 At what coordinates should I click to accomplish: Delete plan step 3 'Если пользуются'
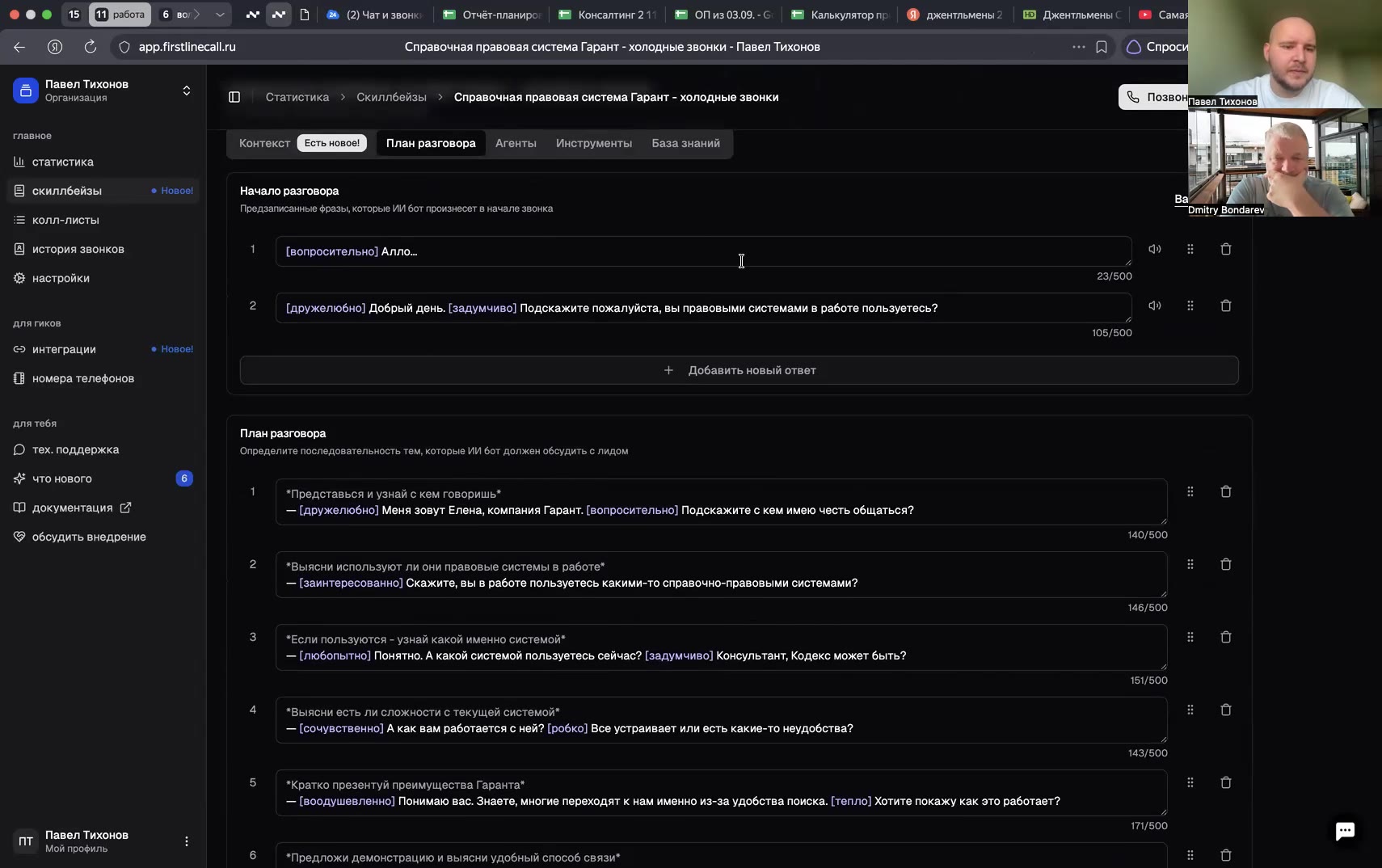coord(1226,637)
